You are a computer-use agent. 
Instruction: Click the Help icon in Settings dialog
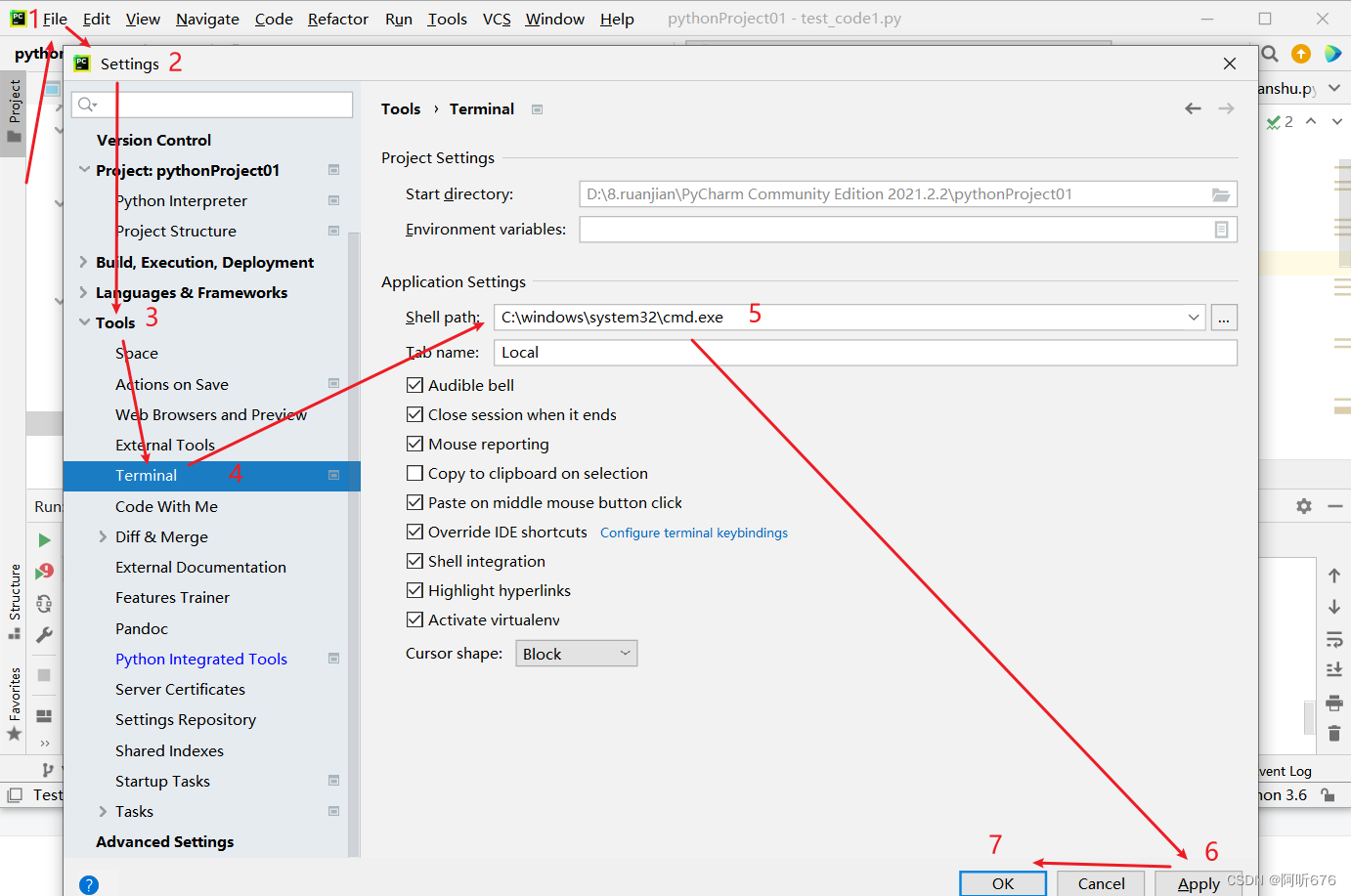89,885
